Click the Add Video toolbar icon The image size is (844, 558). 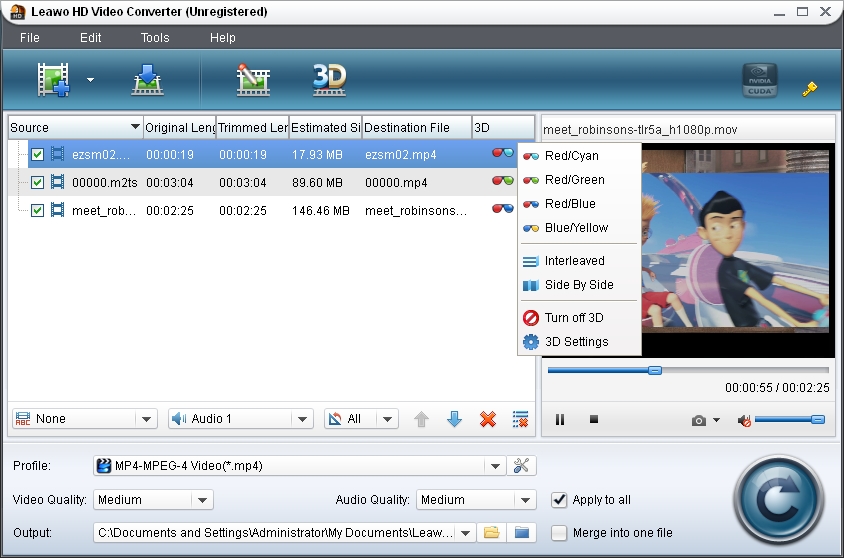click(x=53, y=80)
